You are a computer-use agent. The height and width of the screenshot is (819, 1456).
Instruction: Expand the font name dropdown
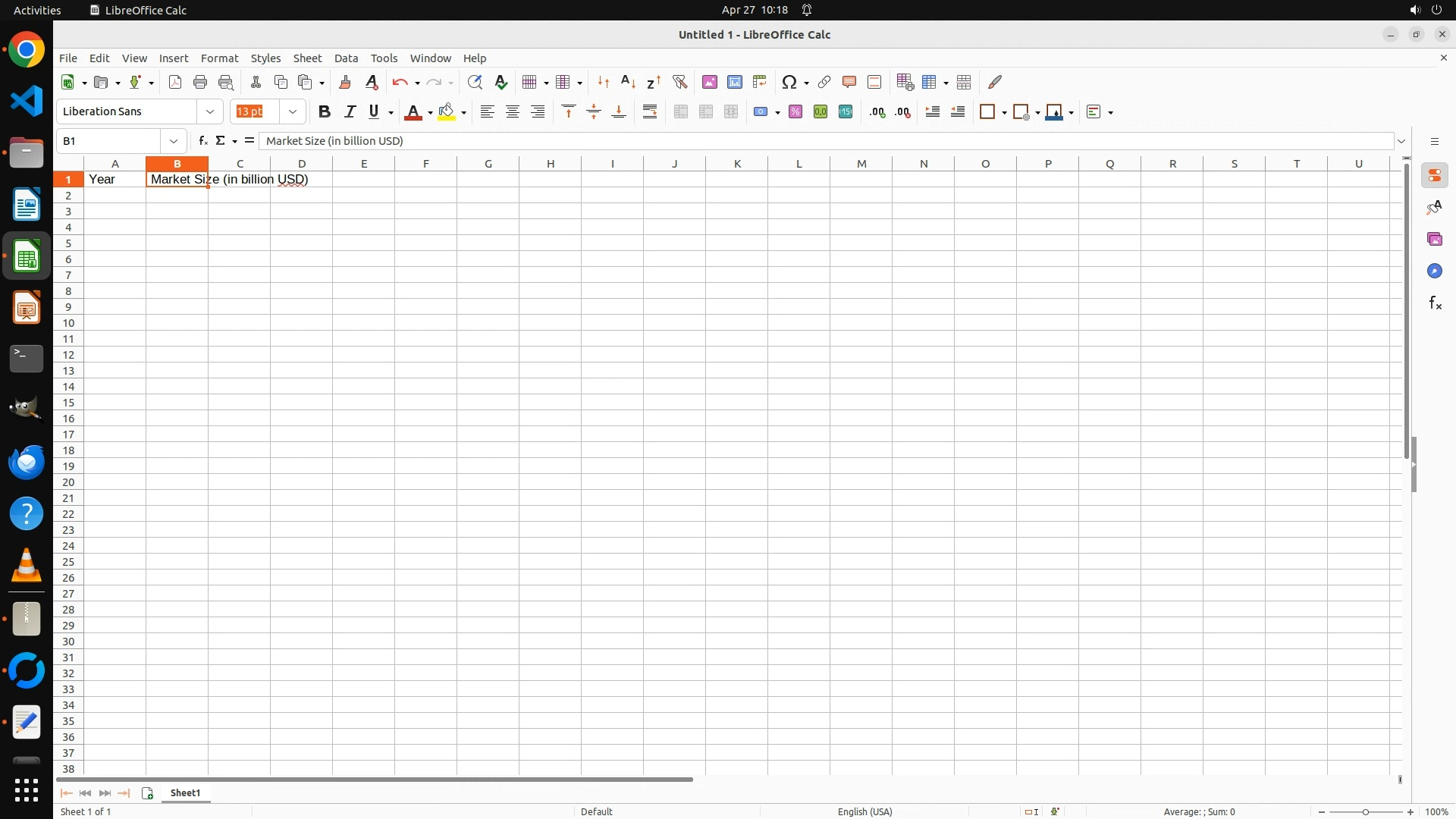[210, 112]
